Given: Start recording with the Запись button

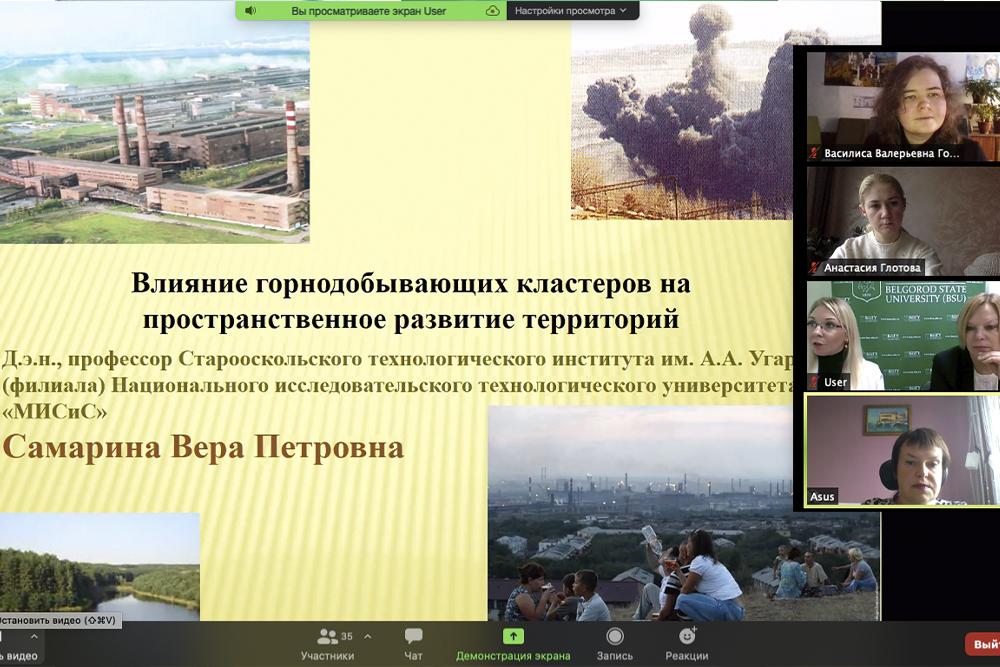Looking at the screenshot, I should pyautogui.click(x=614, y=643).
